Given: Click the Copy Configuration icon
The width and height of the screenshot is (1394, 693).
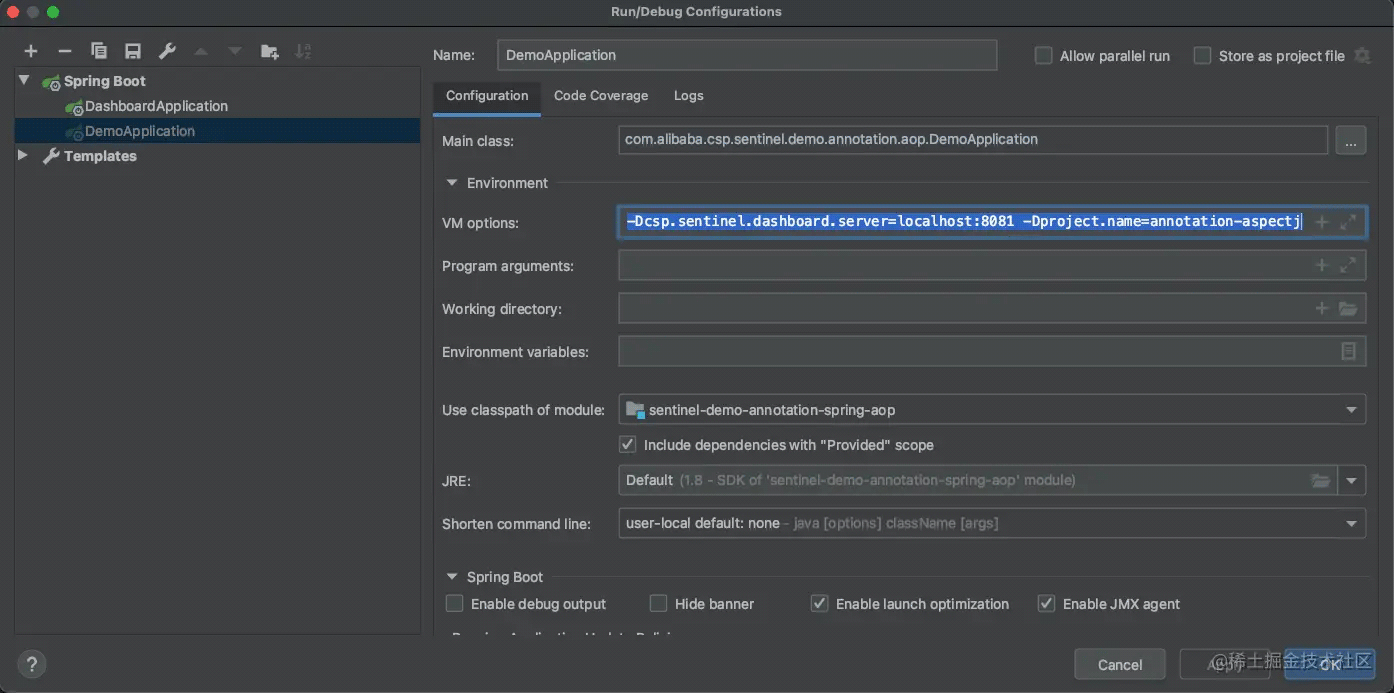Looking at the screenshot, I should click(x=98, y=51).
